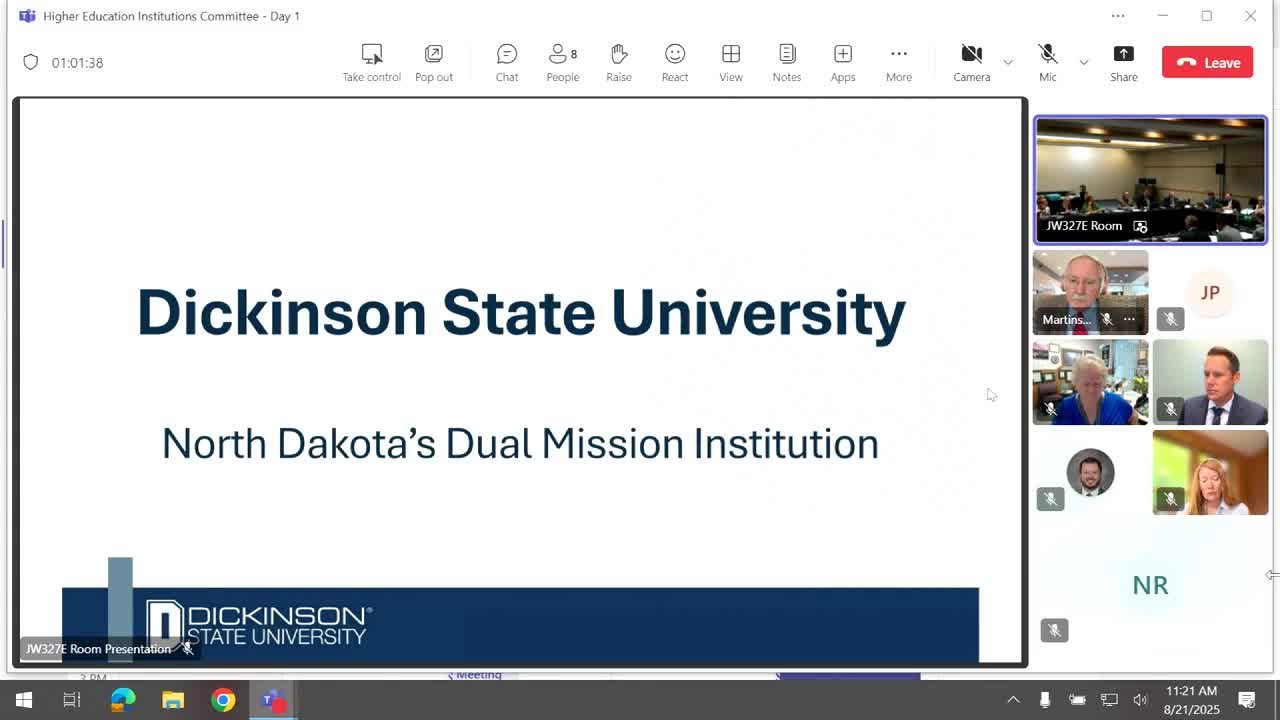
Task: Show the People participant list
Action: click(563, 63)
